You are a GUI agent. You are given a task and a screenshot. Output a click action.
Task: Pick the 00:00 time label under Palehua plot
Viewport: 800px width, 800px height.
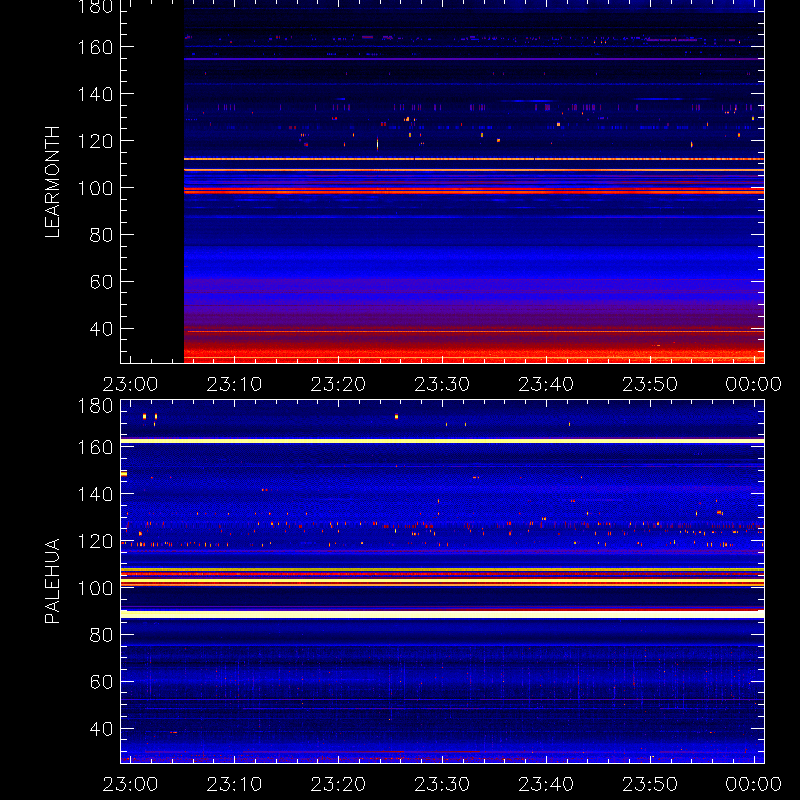click(x=754, y=784)
